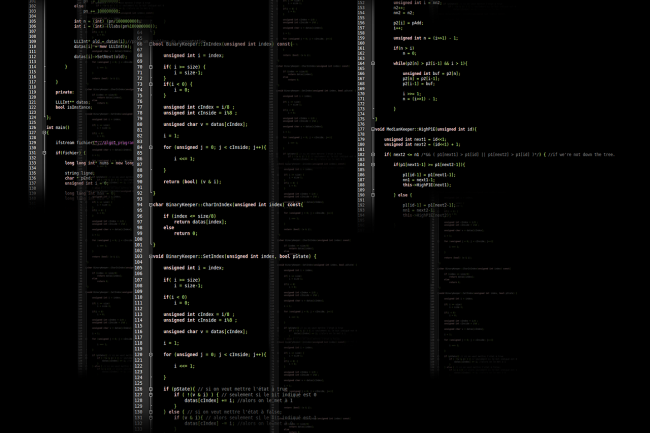
Task: Click line 77 'unsigned int cIndex = i/8 ;'
Action: coord(199,107)
